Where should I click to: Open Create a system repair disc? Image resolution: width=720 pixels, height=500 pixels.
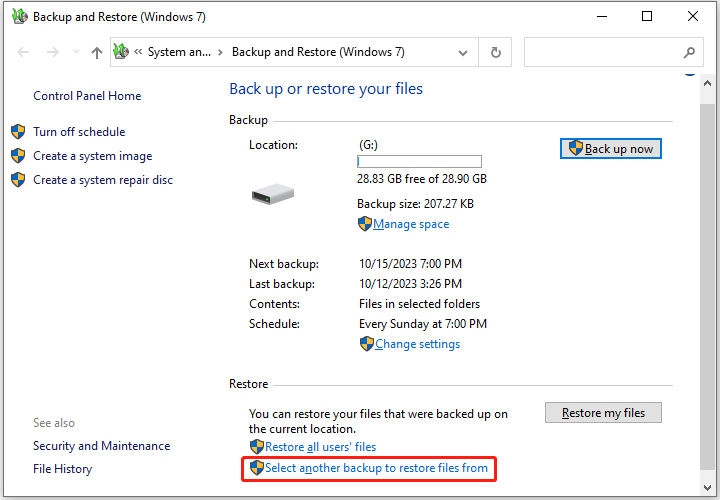tap(103, 180)
